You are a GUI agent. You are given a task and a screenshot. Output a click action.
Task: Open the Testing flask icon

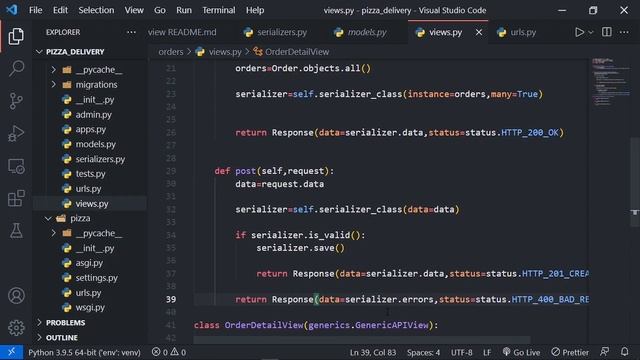coord(16,231)
